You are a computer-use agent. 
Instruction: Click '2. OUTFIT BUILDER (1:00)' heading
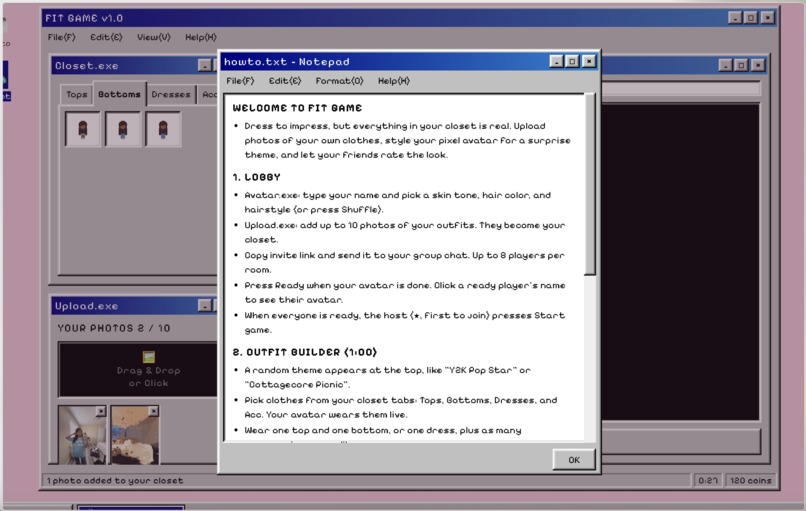click(x=305, y=352)
